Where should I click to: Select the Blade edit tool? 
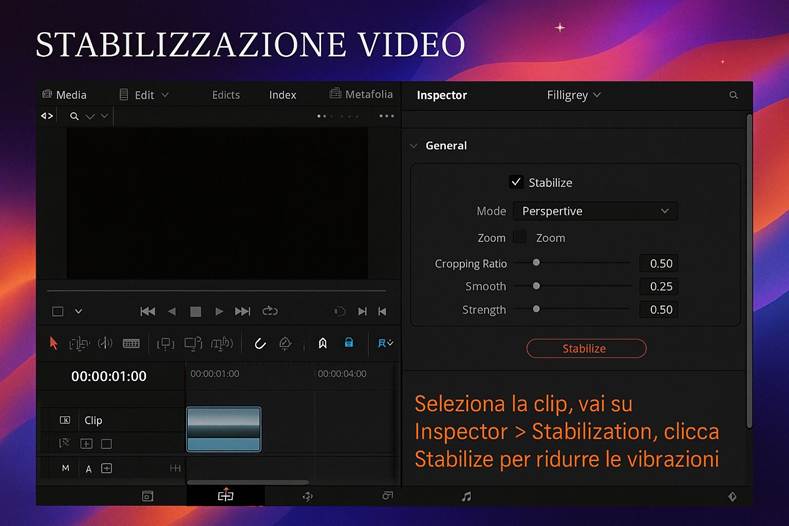131,343
